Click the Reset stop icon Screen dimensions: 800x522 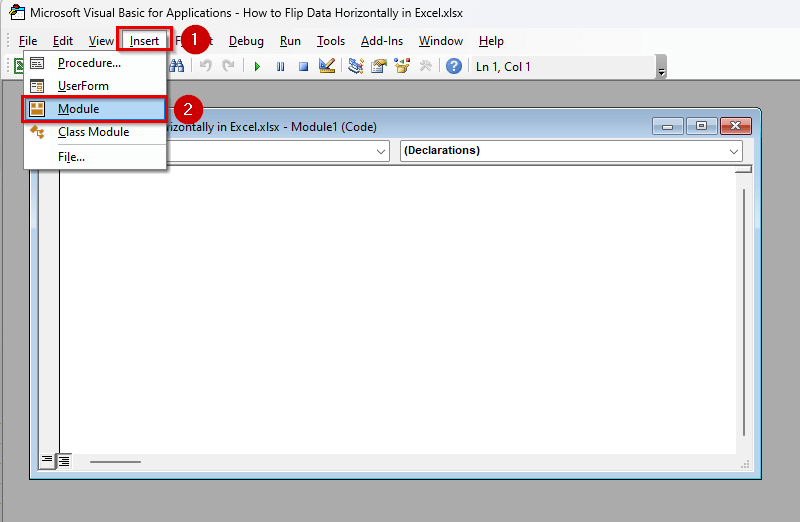click(x=303, y=66)
